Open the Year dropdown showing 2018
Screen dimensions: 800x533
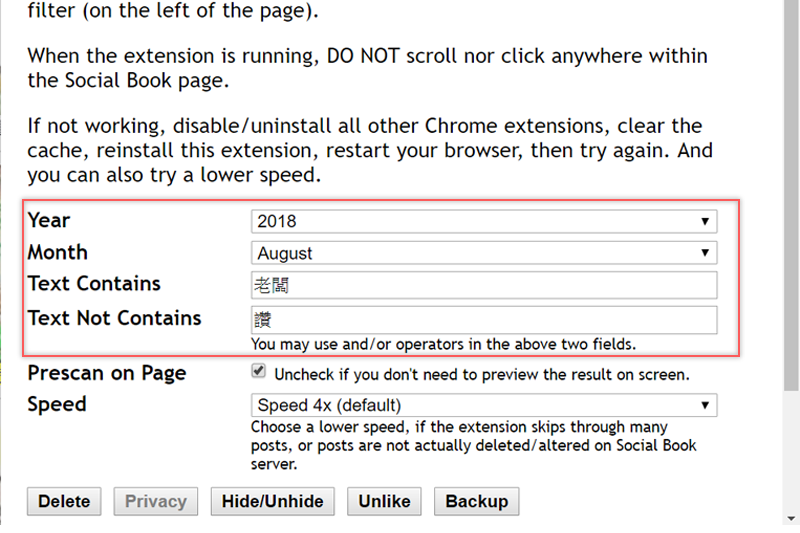point(484,221)
